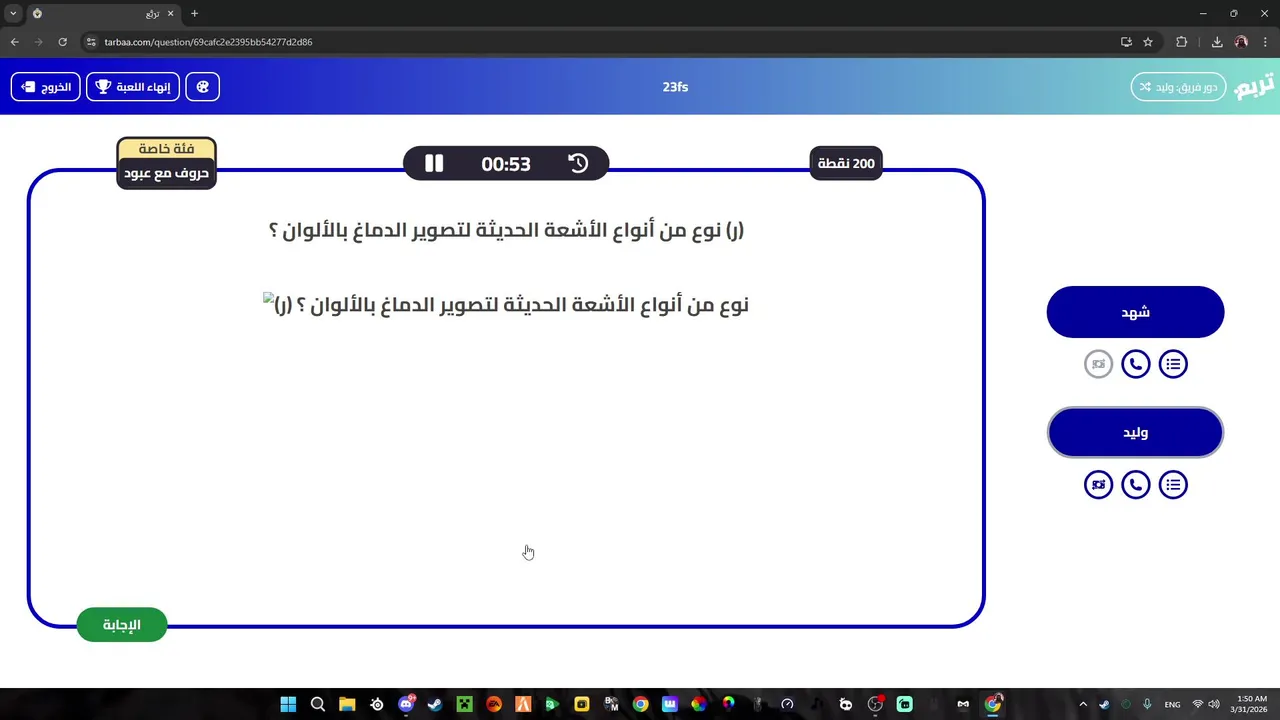
Task: Open File Explorer from the taskbar
Action: [347, 704]
